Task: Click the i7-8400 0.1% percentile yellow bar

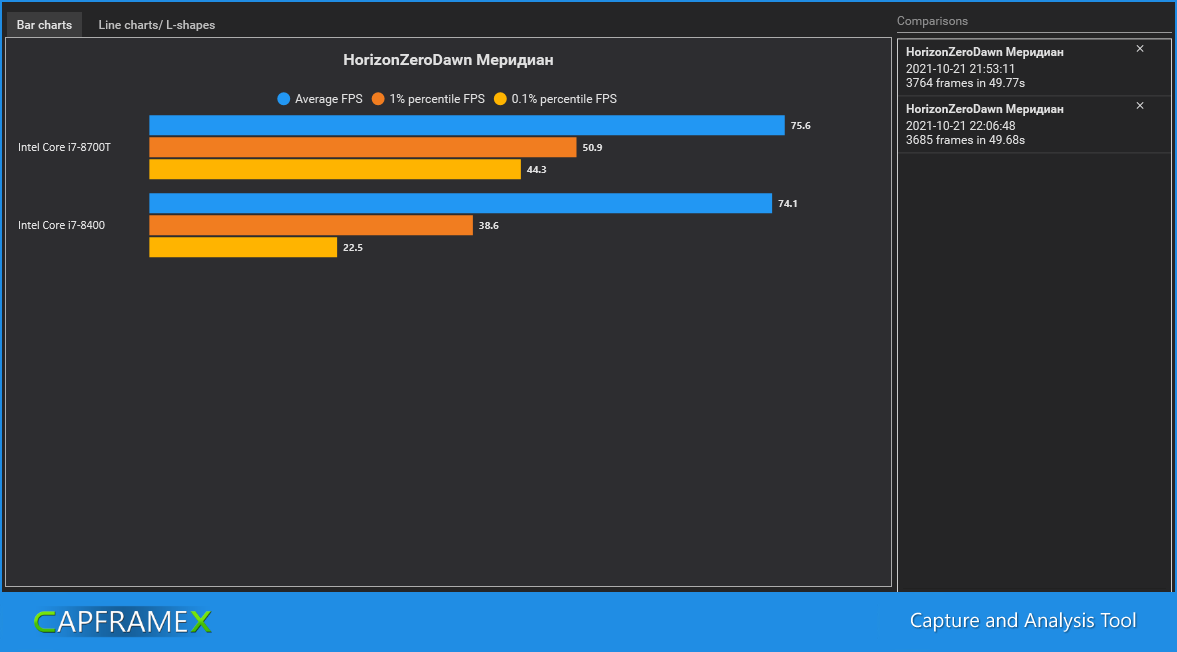Action: (x=243, y=247)
